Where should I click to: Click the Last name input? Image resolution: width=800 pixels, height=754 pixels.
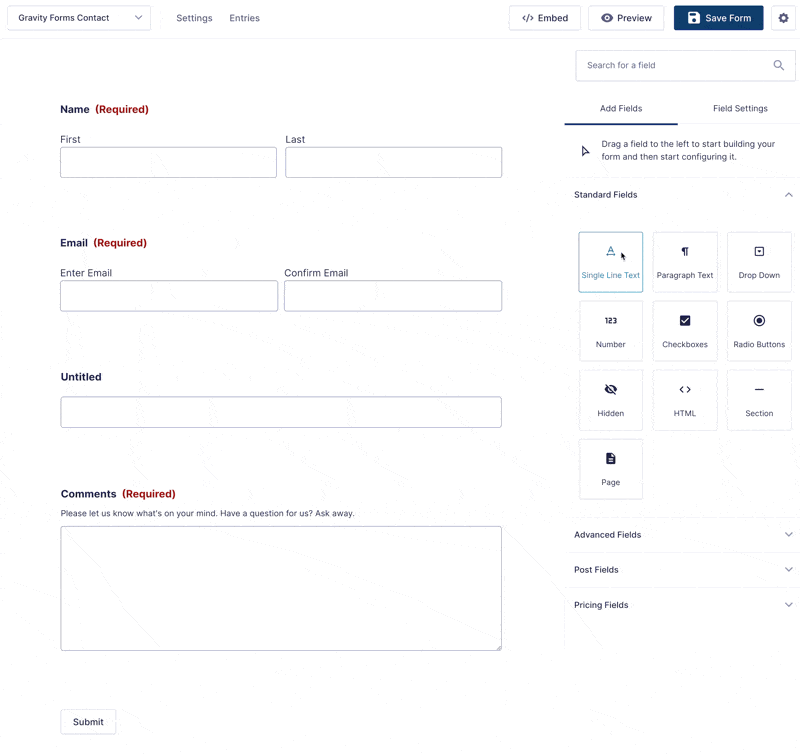coord(393,162)
